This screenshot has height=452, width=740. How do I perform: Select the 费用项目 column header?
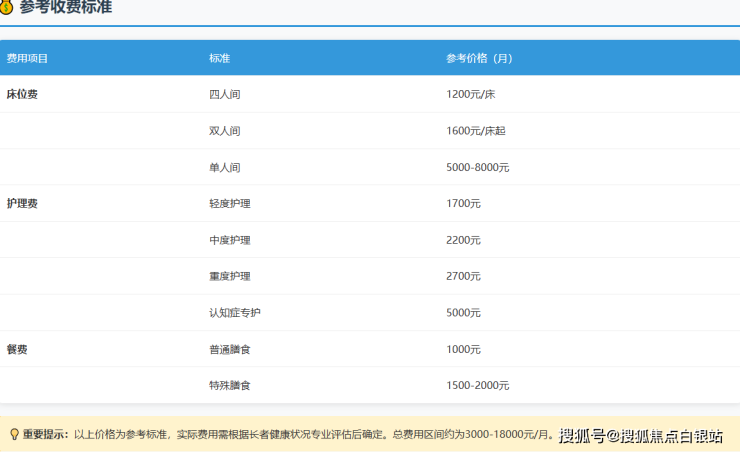click(x=27, y=58)
